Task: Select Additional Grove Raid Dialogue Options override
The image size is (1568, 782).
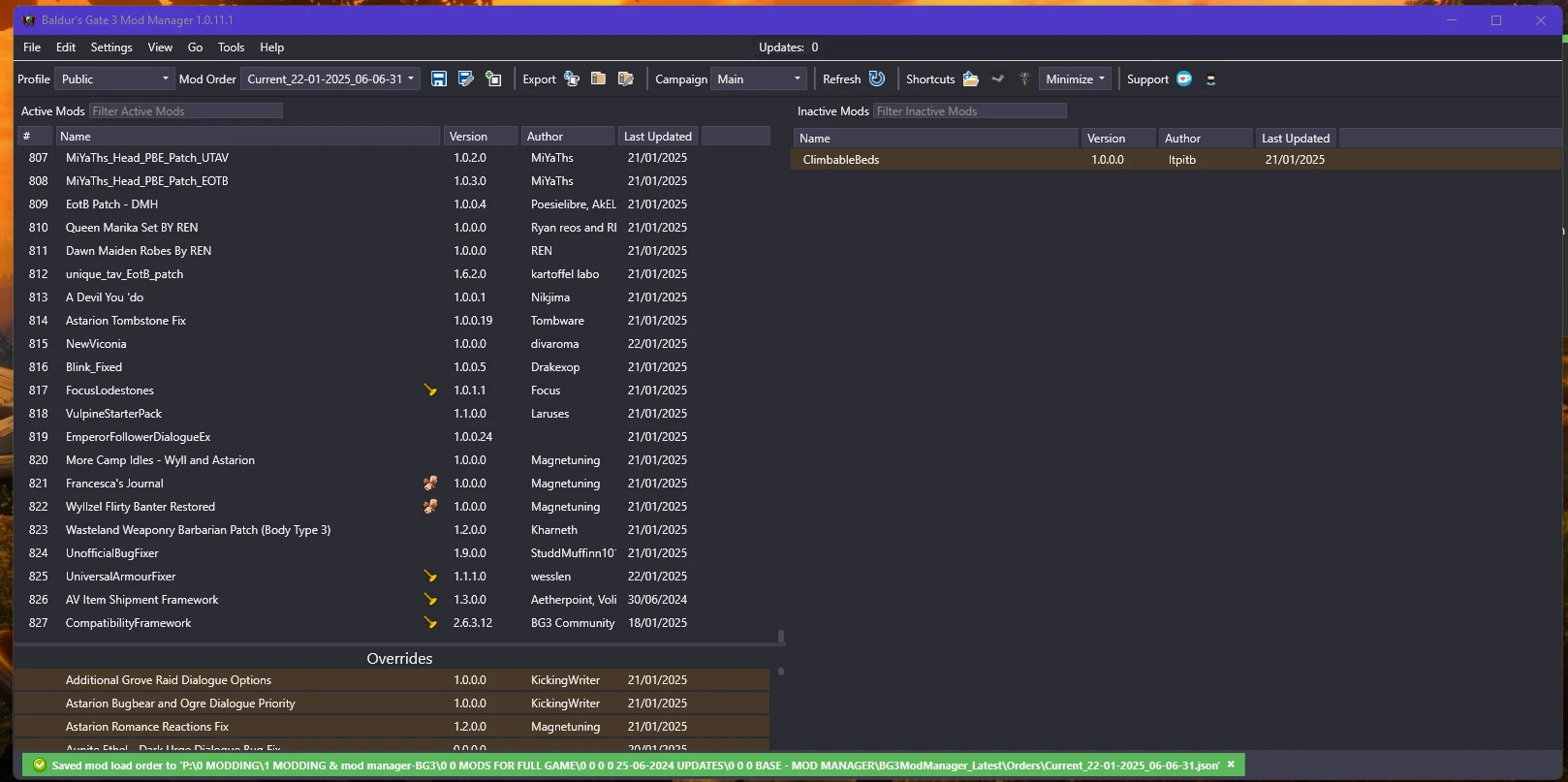Action: click(392, 679)
